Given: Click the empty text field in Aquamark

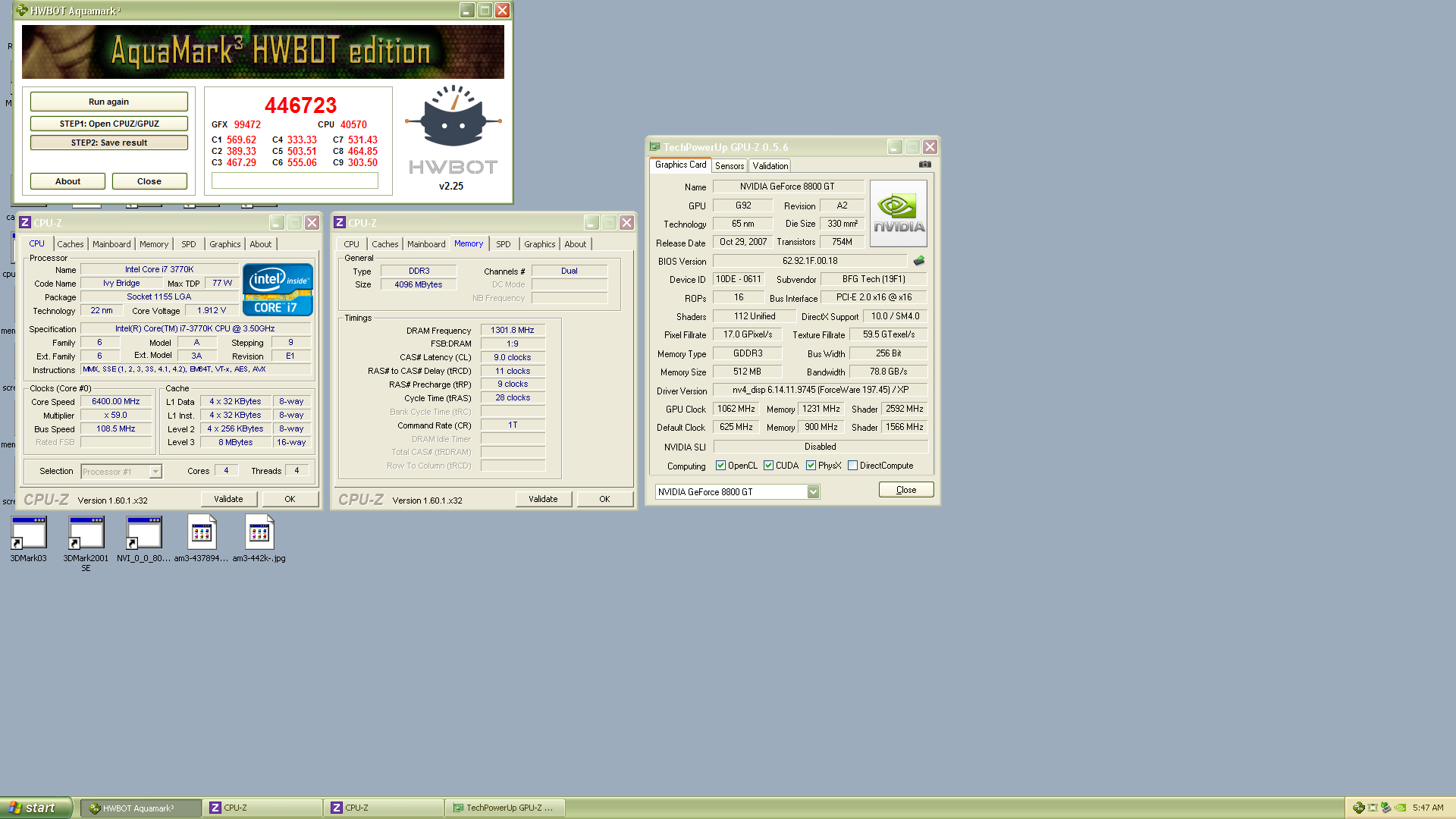Looking at the screenshot, I should tap(295, 180).
